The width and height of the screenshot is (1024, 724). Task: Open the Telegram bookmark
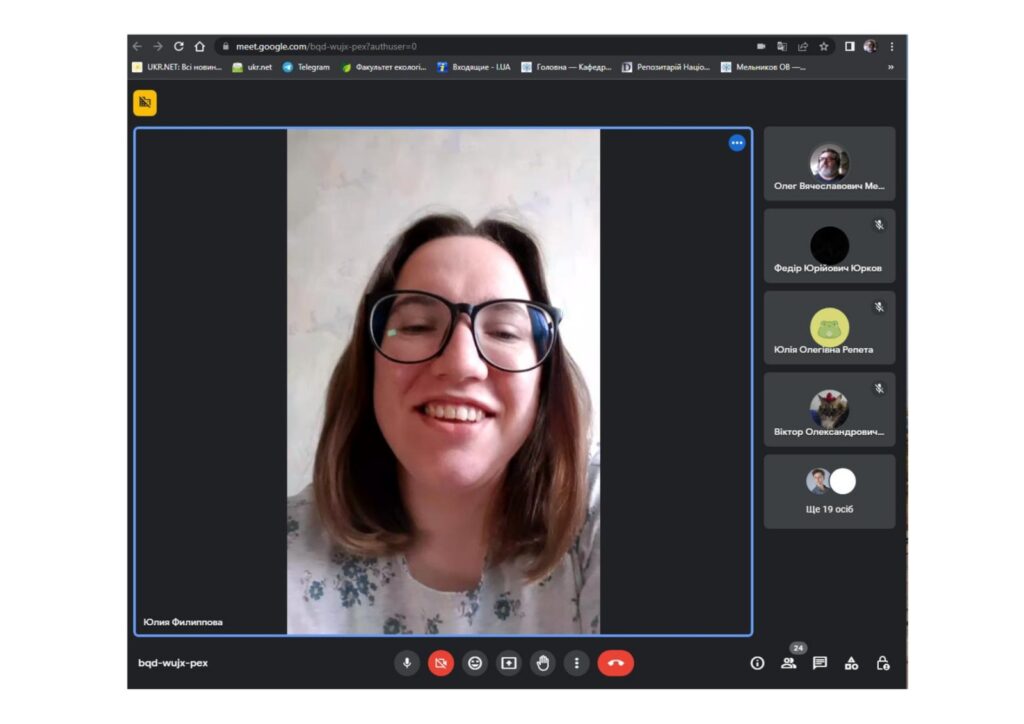306,67
